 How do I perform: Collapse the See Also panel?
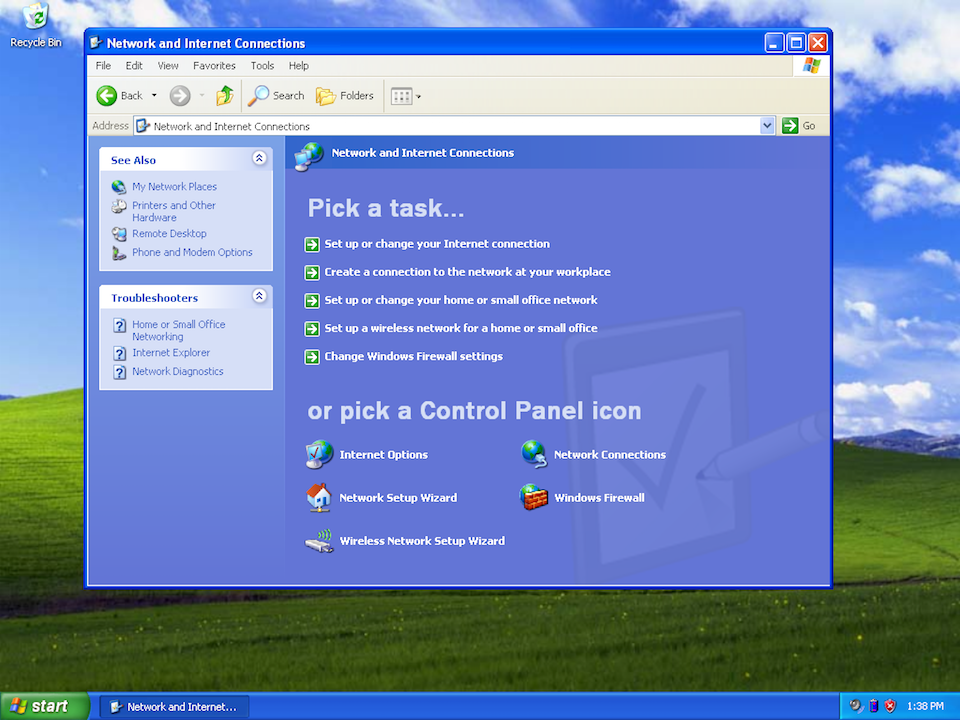[x=259, y=159]
